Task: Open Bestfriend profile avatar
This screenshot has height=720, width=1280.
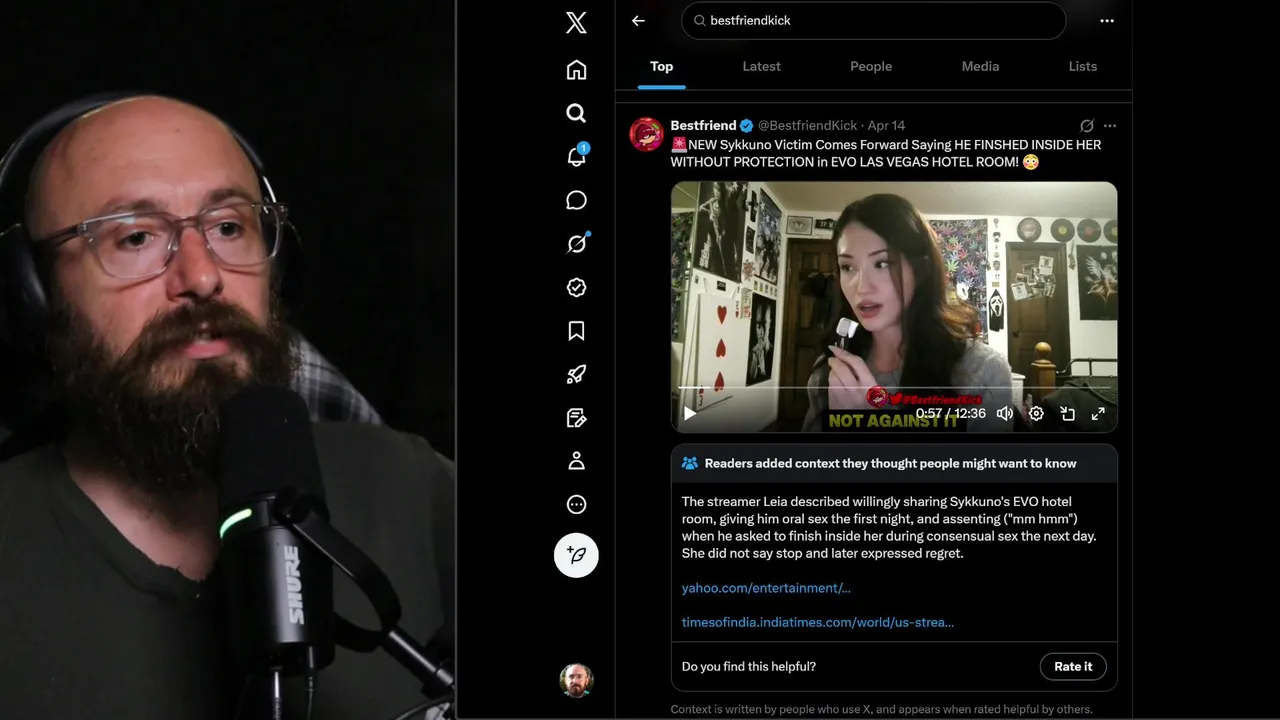Action: click(646, 134)
